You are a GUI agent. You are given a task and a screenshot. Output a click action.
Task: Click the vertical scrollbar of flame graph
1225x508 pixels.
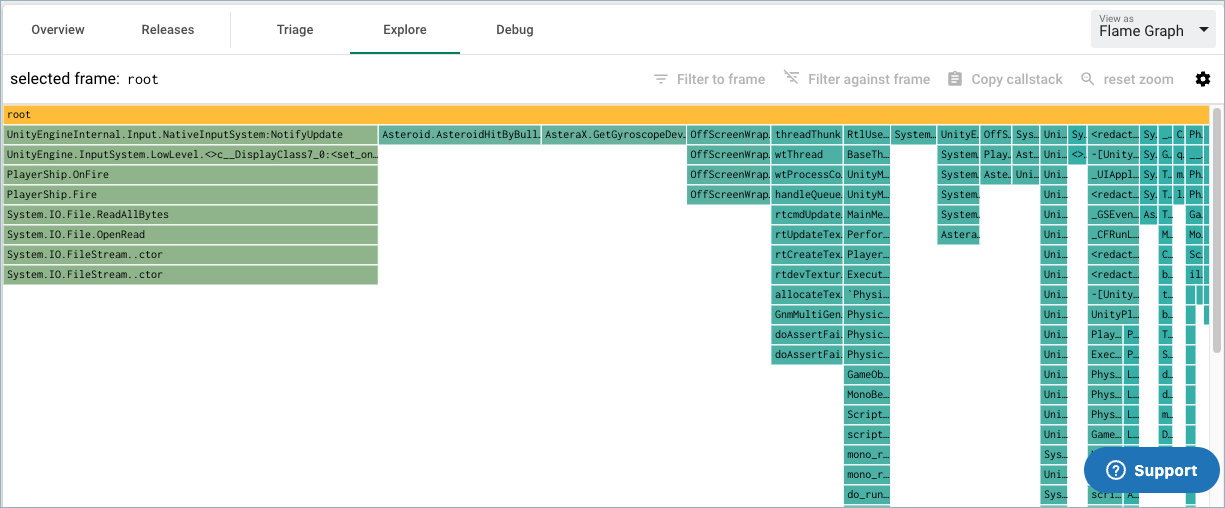click(1216, 230)
